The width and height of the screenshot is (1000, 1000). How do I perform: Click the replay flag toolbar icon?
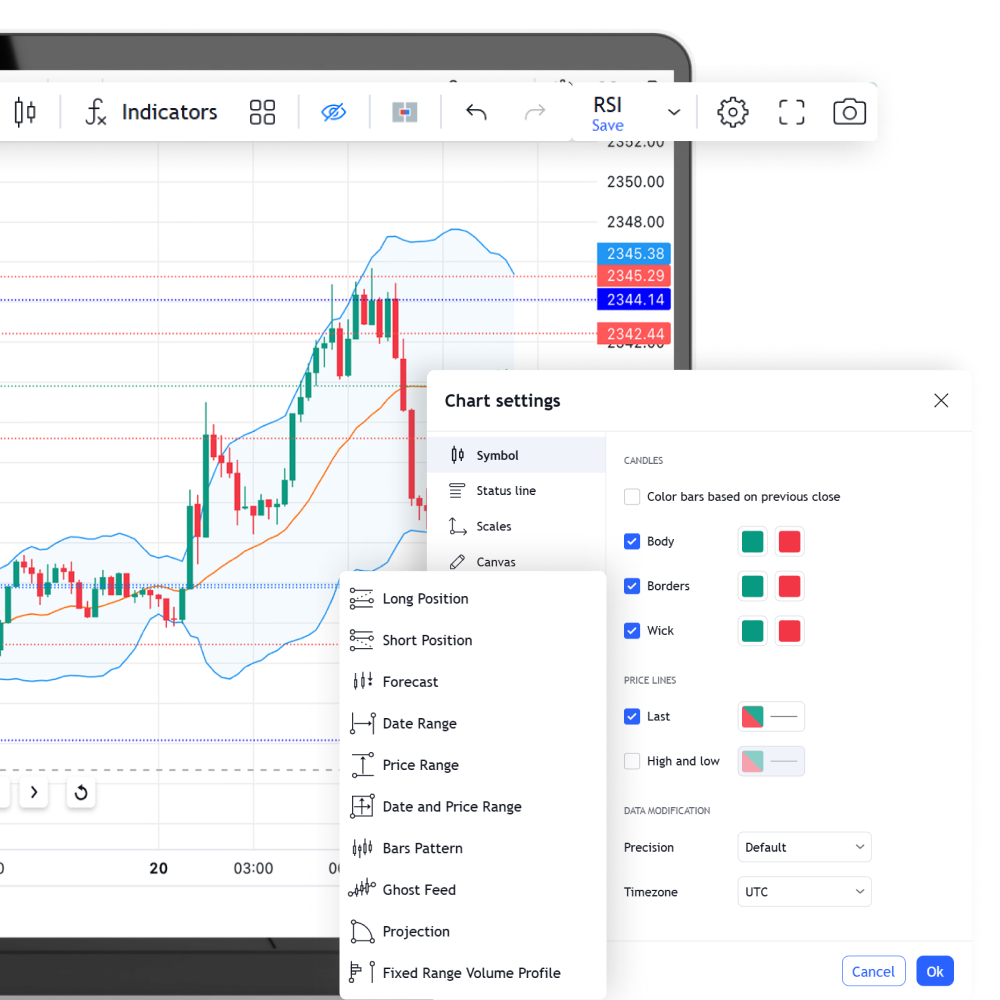tap(404, 112)
